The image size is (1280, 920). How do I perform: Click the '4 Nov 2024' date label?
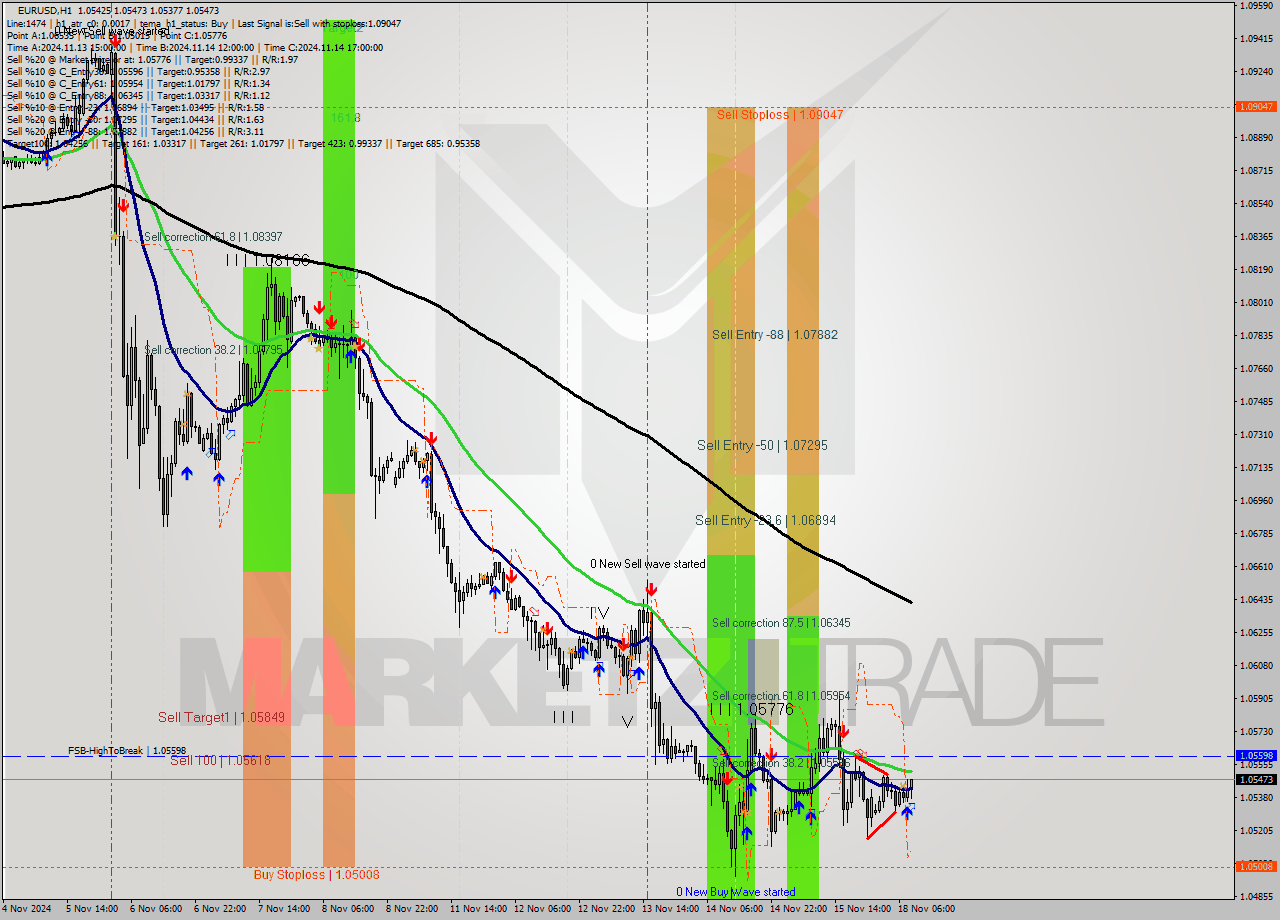(x=27, y=909)
